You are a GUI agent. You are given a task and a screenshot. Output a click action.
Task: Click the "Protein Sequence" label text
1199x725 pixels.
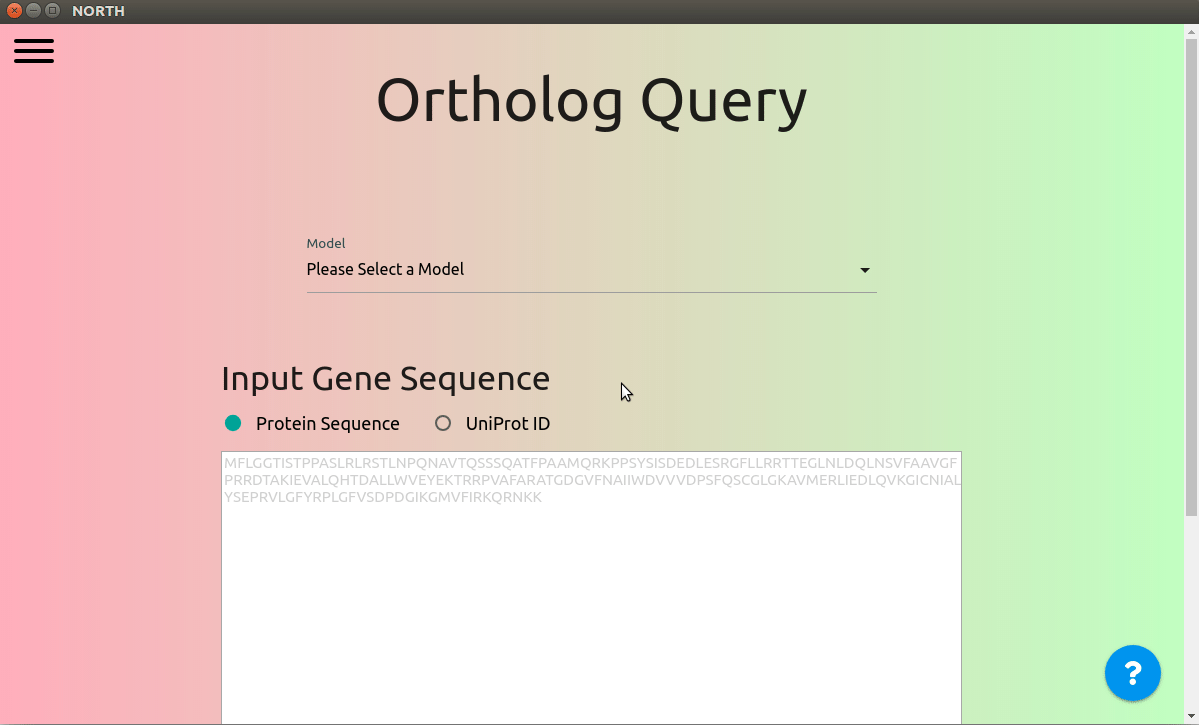point(327,424)
